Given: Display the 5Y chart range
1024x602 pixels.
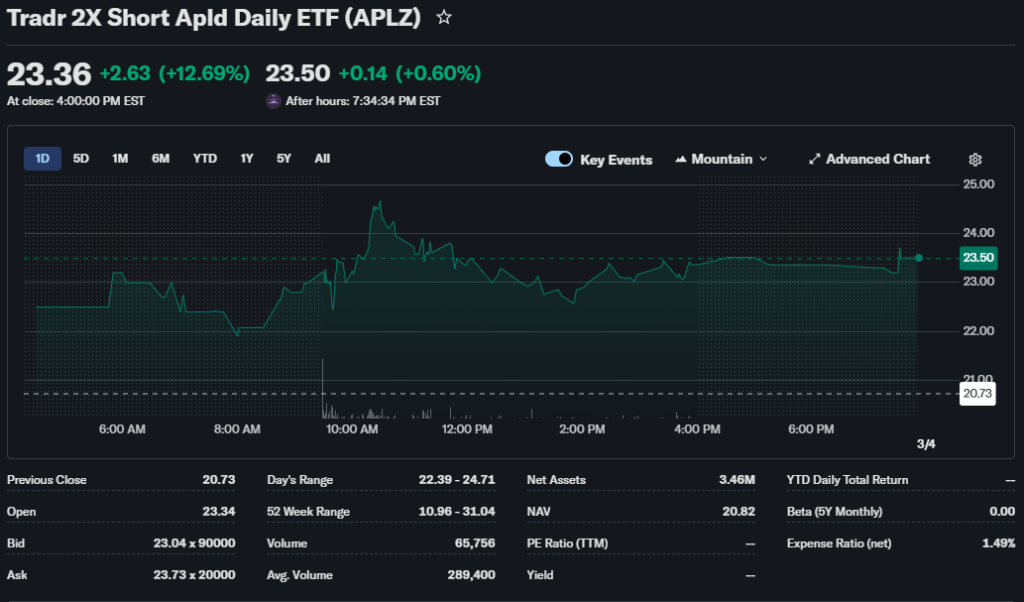Looking at the screenshot, I should (284, 159).
